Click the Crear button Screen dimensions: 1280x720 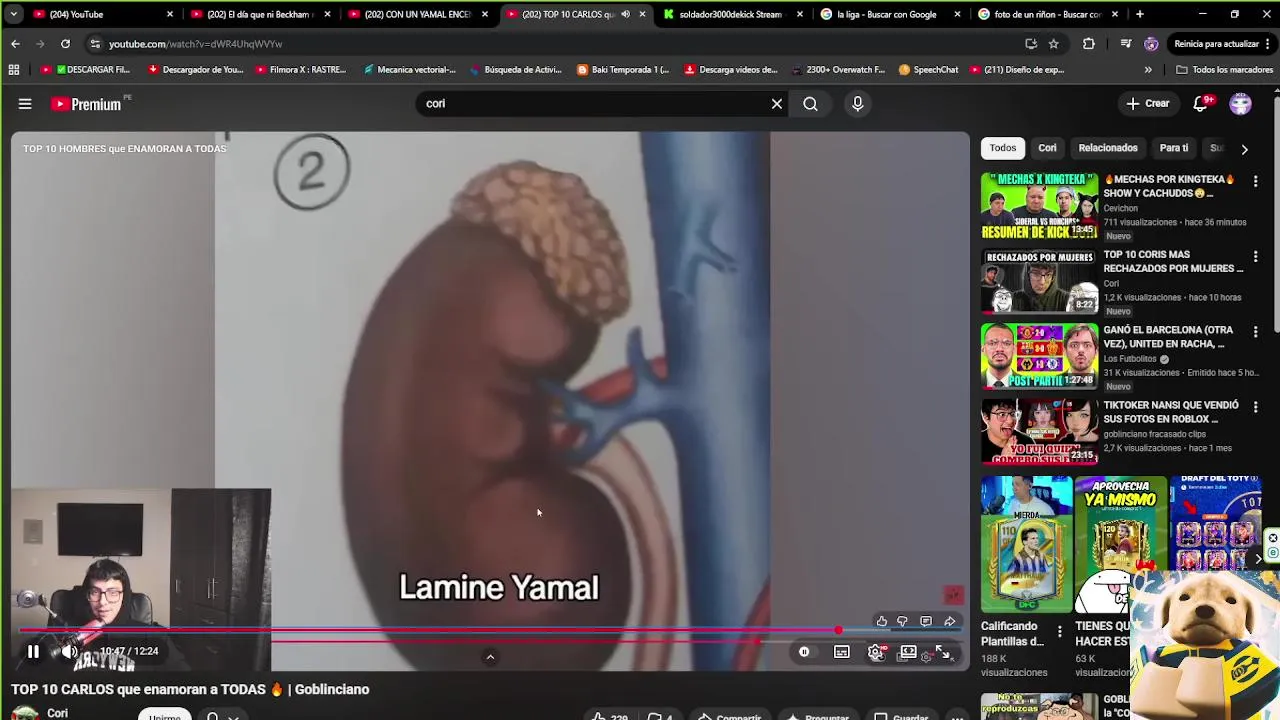1147,103
